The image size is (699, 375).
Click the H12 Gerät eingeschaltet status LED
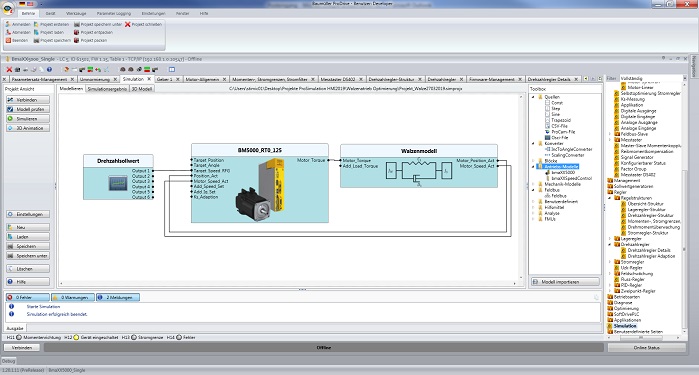pyautogui.click(x=76, y=338)
